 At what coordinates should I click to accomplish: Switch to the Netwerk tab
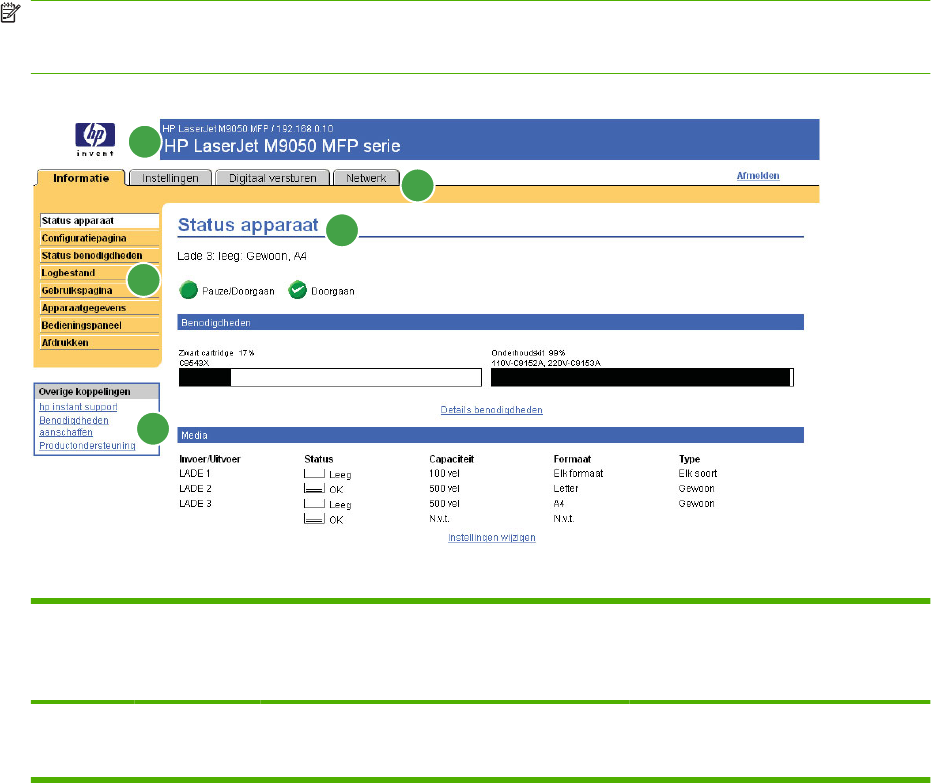(366, 178)
